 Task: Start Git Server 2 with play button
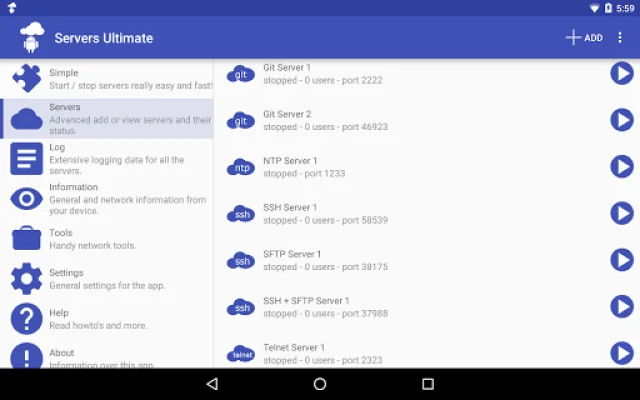point(622,120)
